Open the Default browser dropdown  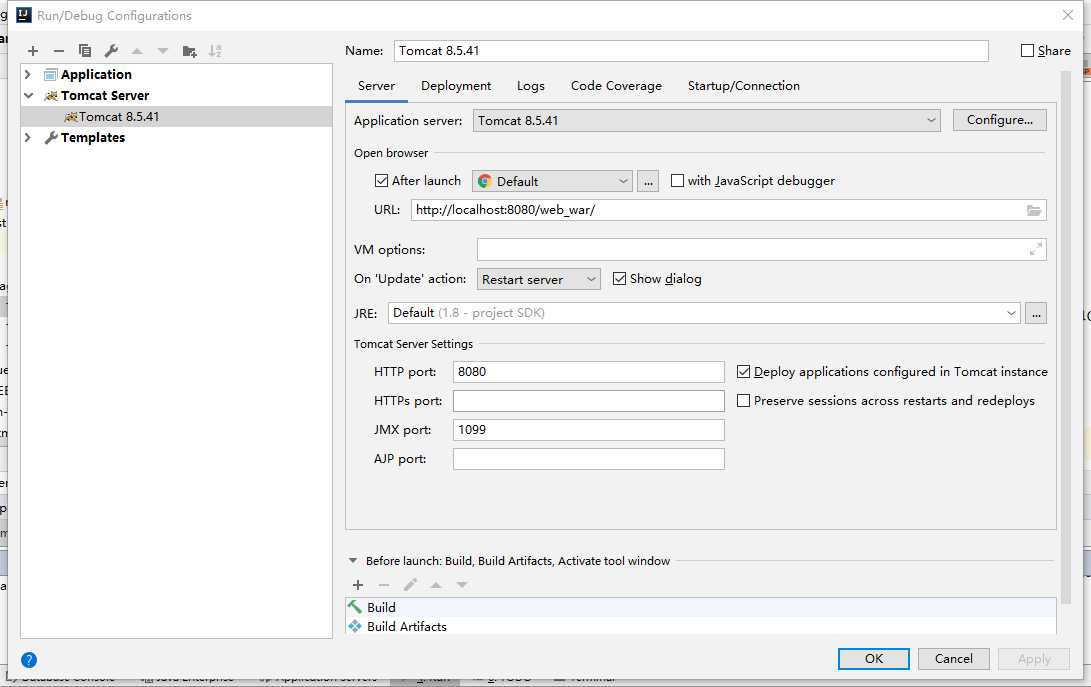coord(552,181)
